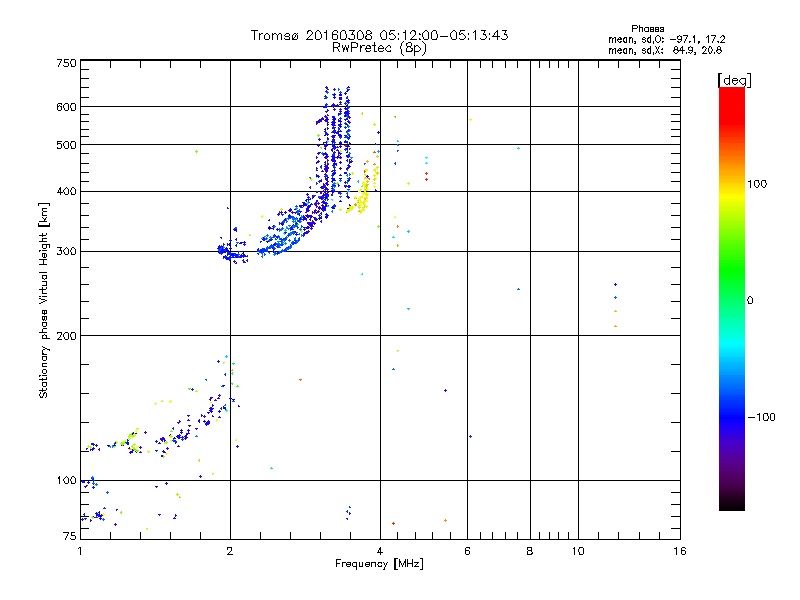The width and height of the screenshot is (800, 600).
Task: Click the '[deg]' colorbar unit label
Action: 734,80
